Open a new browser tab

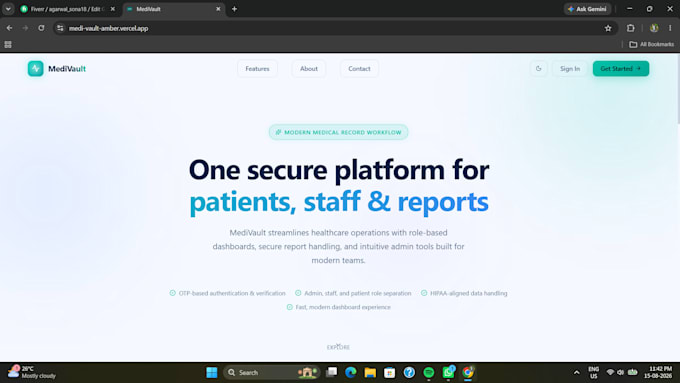(234, 9)
